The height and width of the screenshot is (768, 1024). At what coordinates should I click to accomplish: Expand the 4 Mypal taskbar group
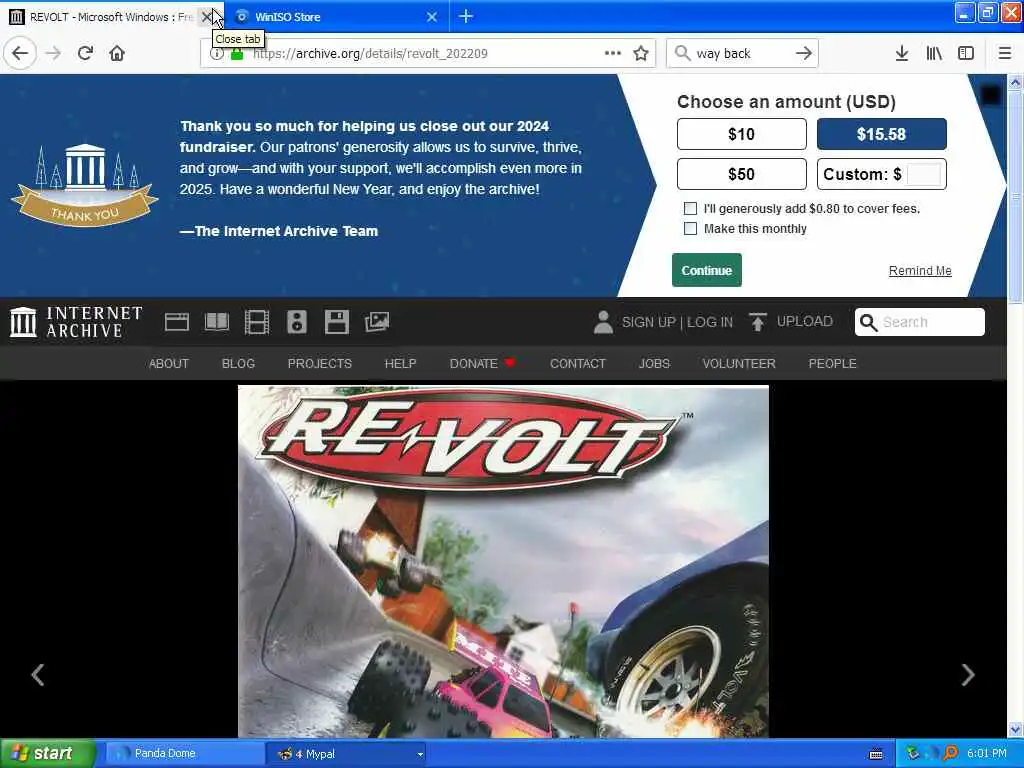pos(346,754)
